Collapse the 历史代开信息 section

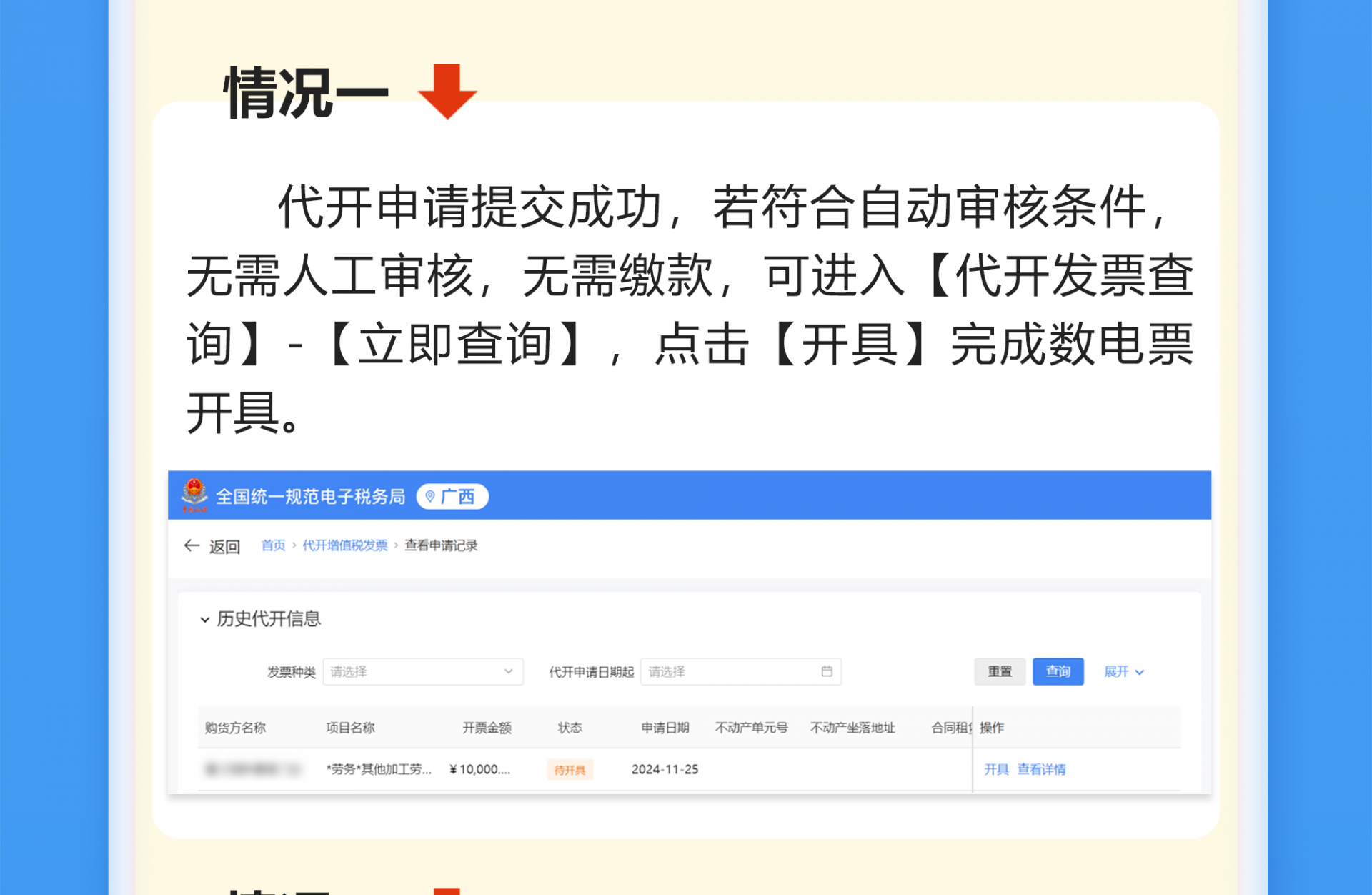point(204,620)
